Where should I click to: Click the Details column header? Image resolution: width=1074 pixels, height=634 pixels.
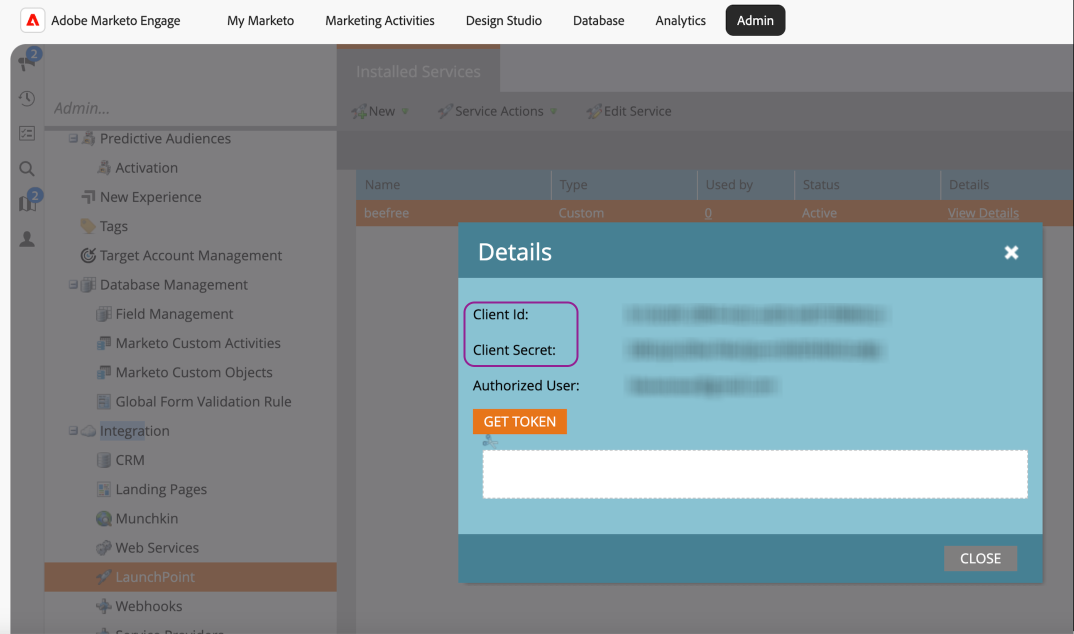click(x=1007, y=185)
